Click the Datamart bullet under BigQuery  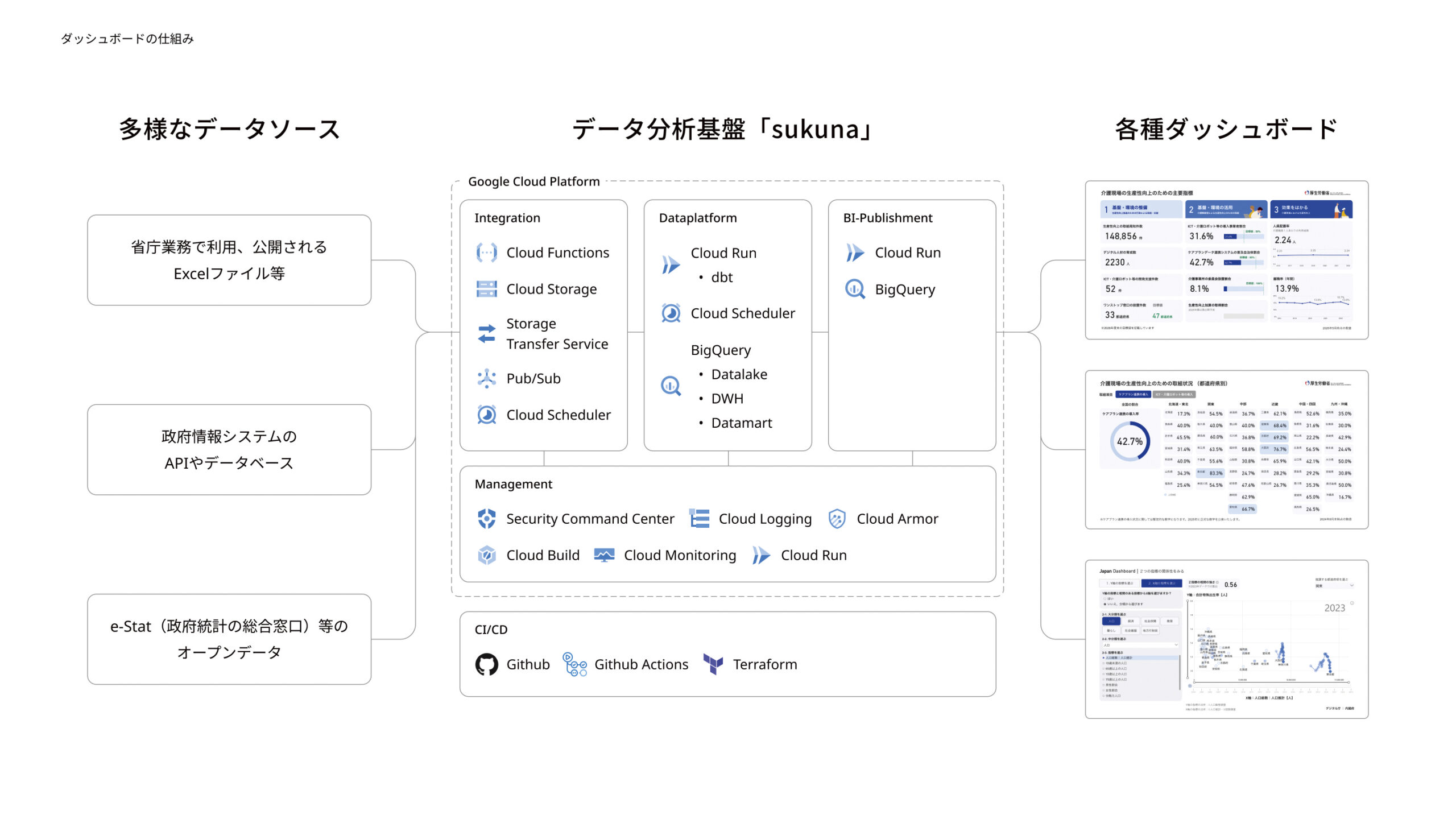point(741,423)
